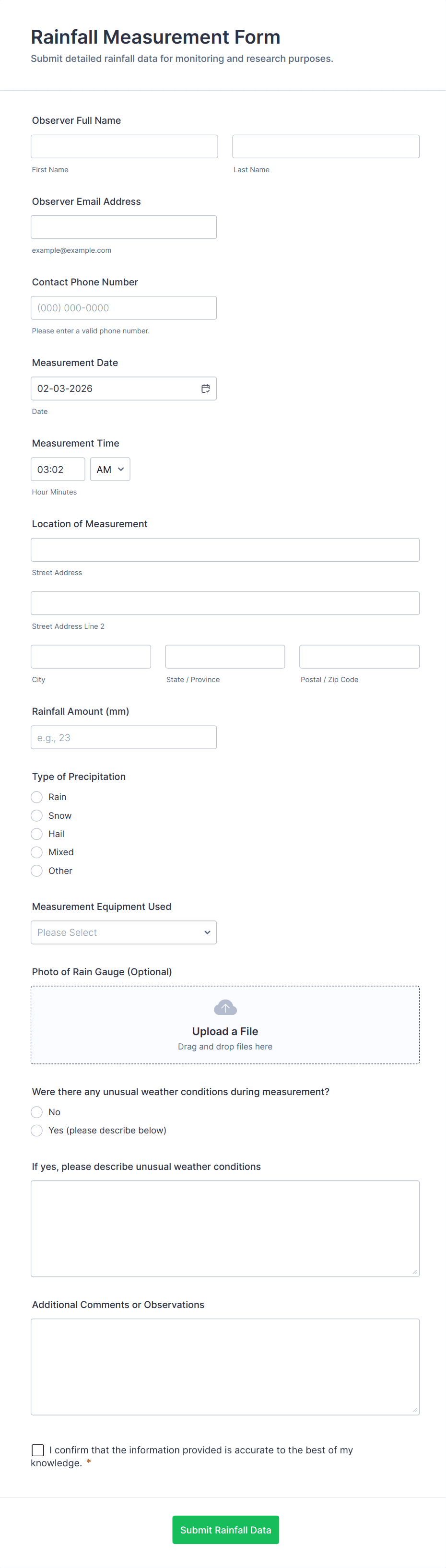Click the Additional Comments or Observations textarea
This screenshot has height=1568, width=446.
click(x=225, y=1367)
